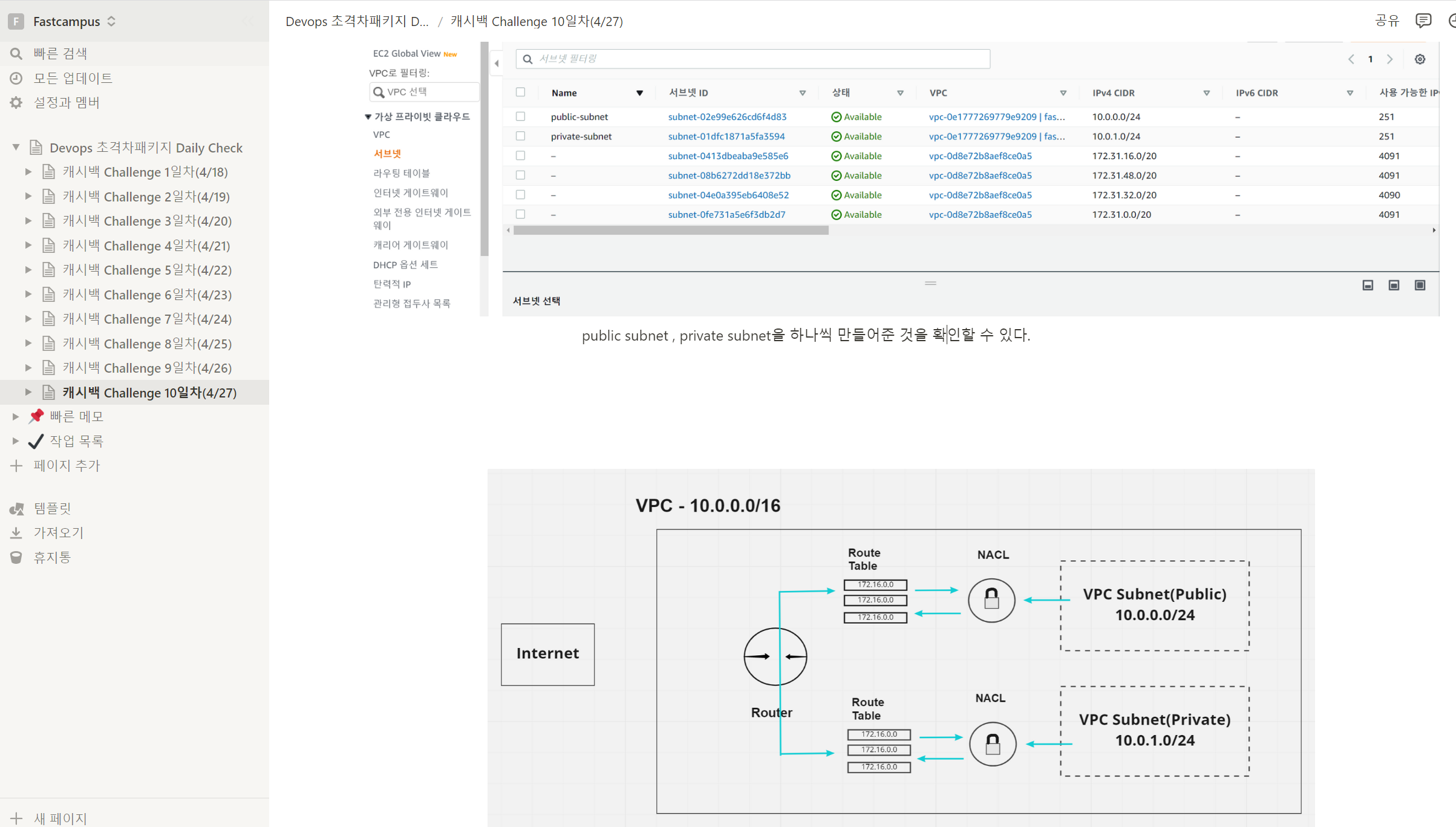Select the 인터넷 게이트웨이 menu item
Screen dimensions: 1456x827
(410, 193)
